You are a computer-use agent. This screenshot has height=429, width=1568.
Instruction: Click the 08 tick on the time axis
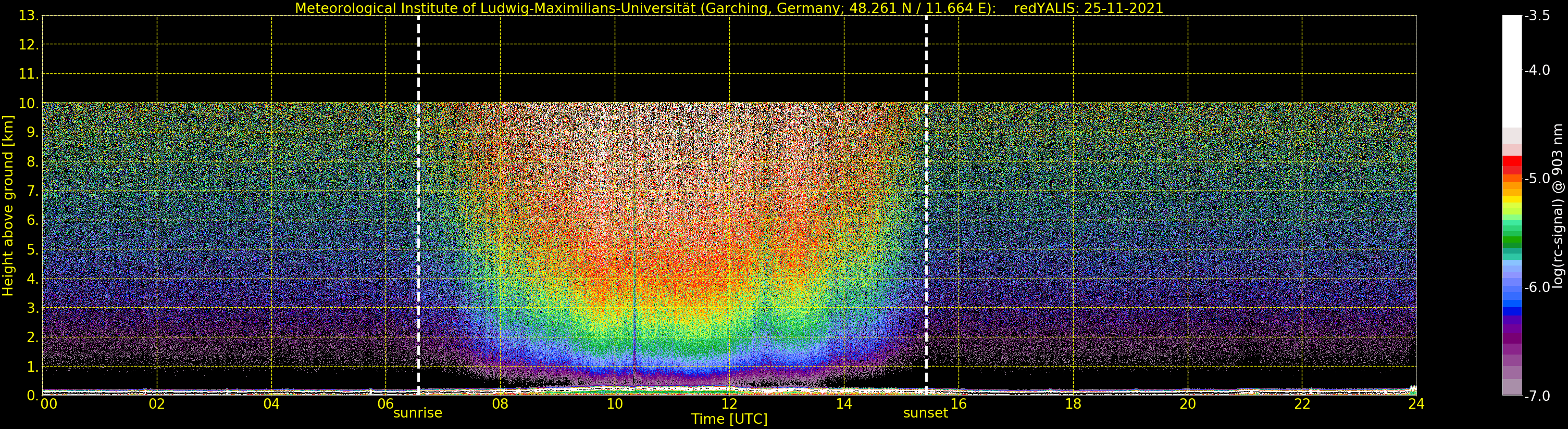pos(500,404)
